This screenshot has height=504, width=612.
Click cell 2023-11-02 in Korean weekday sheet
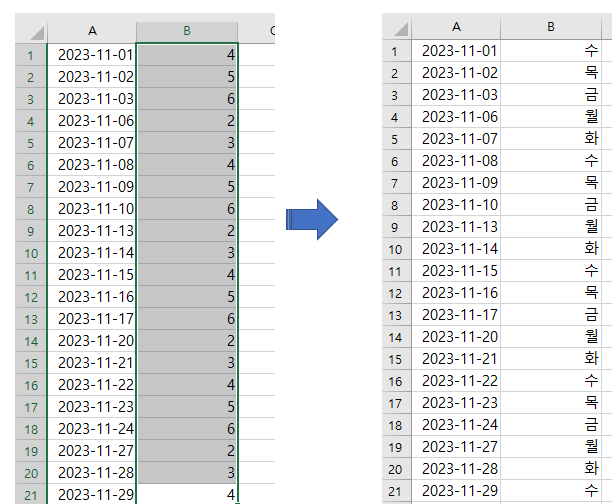pos(456,73)
